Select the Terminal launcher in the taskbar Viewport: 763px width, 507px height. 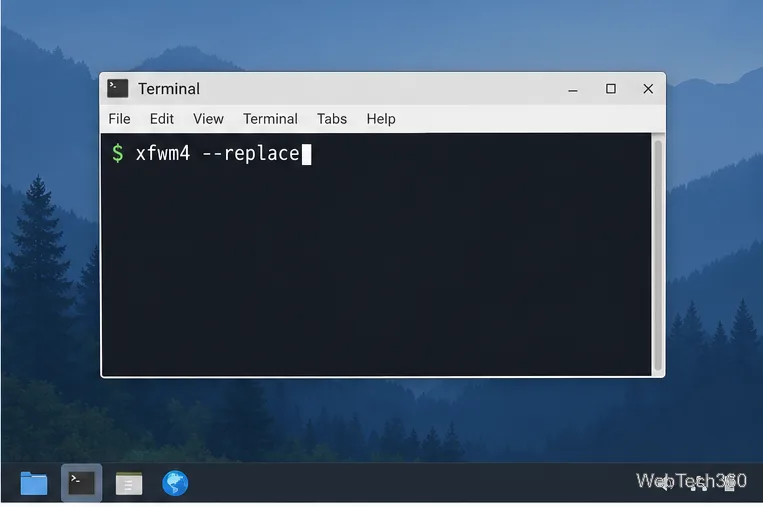pos(82,483)
